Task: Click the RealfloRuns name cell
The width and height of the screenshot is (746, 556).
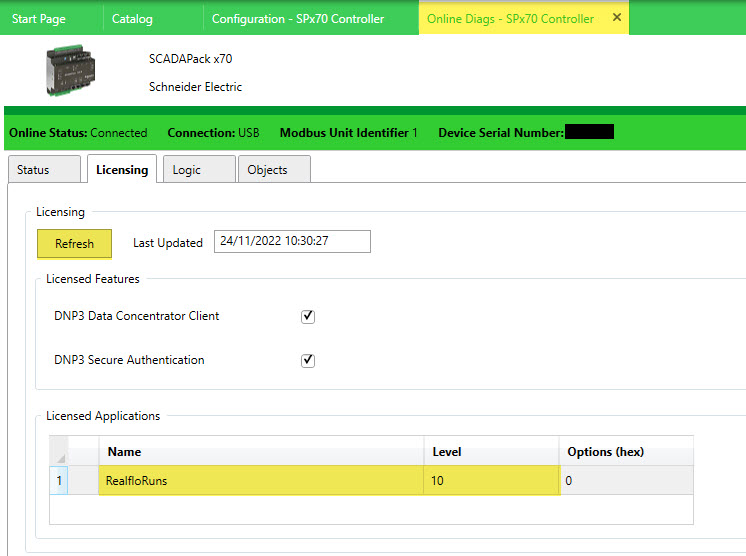Action: pyautogui.click(x=261, y=480)
